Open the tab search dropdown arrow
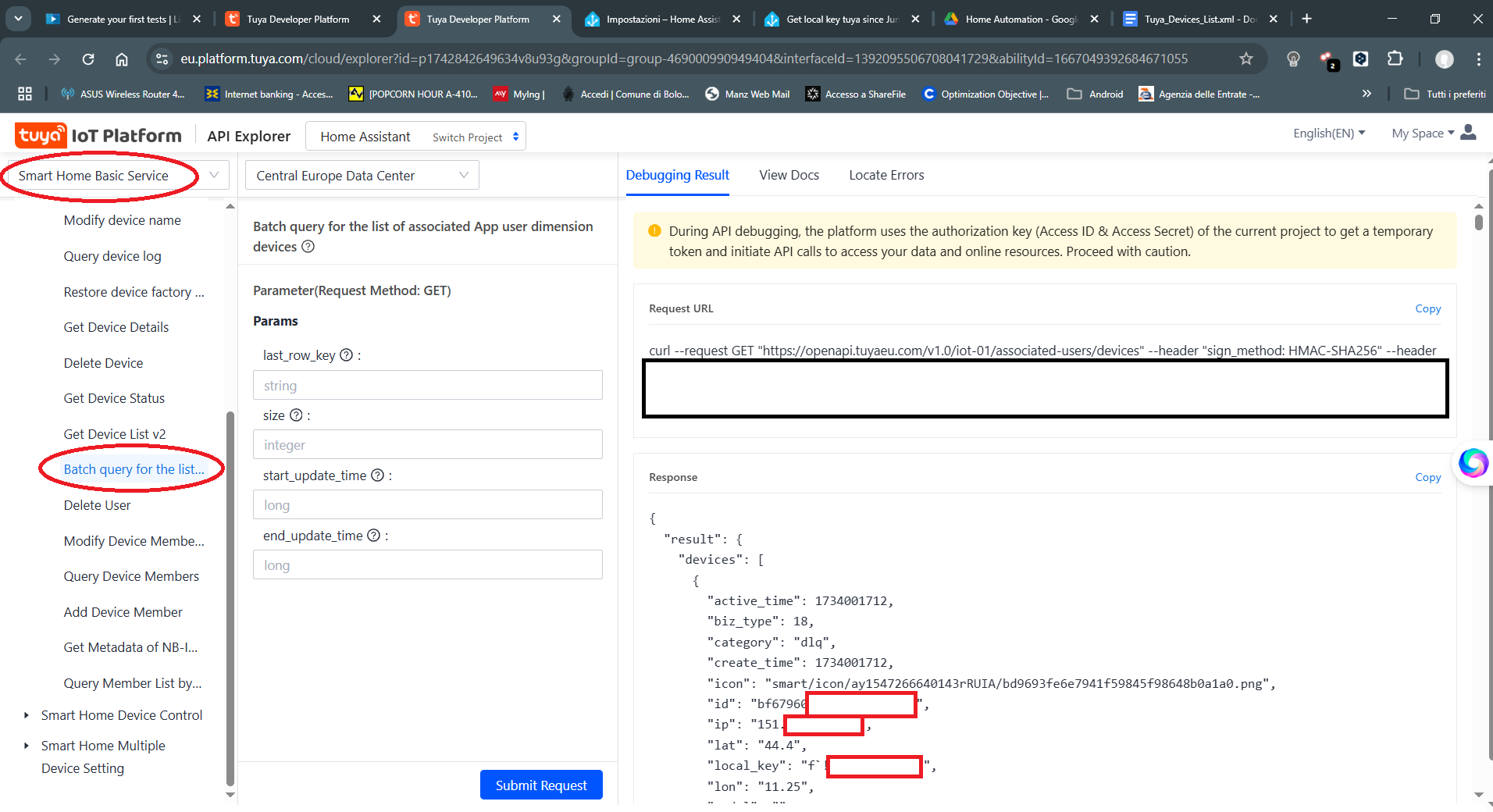 point(18,19)
